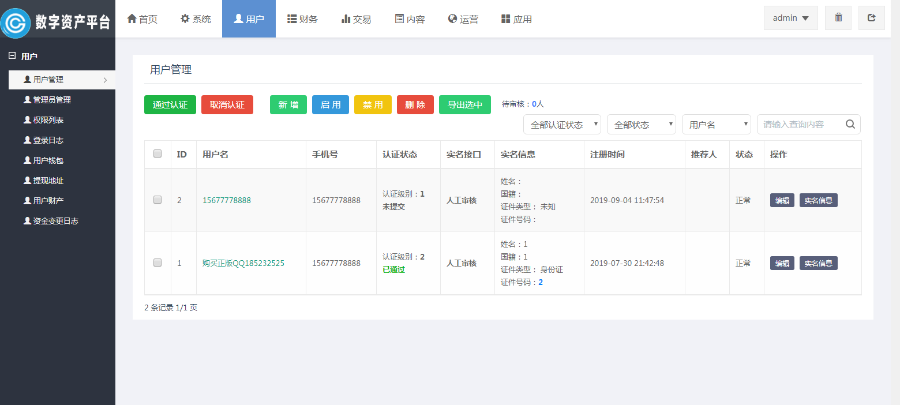Viewport: 900px width, 405px height.
Task: Check the box for user ID 2
Action: pos(157,200)
